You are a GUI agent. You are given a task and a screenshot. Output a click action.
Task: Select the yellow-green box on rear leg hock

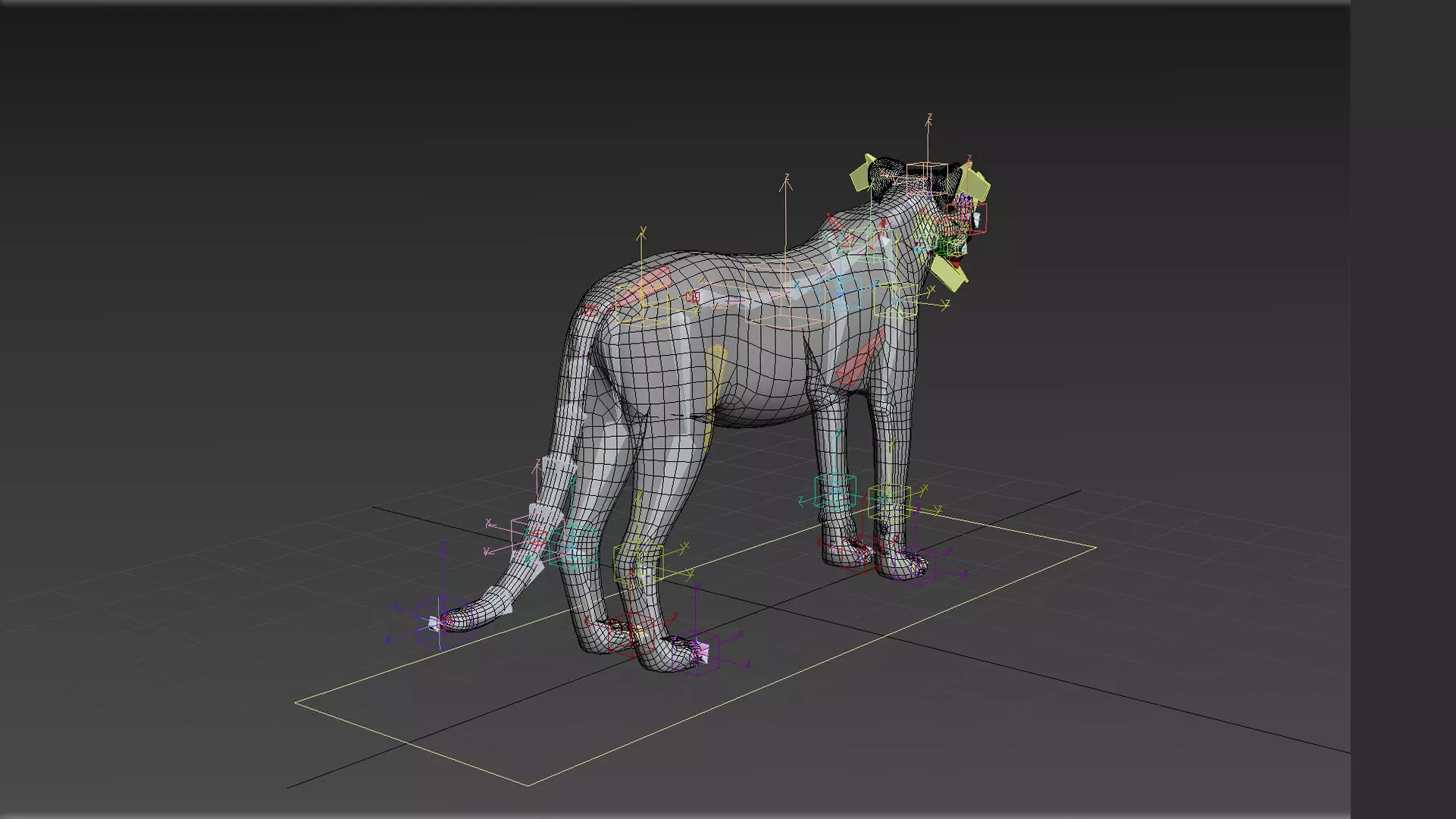[637, 563]
